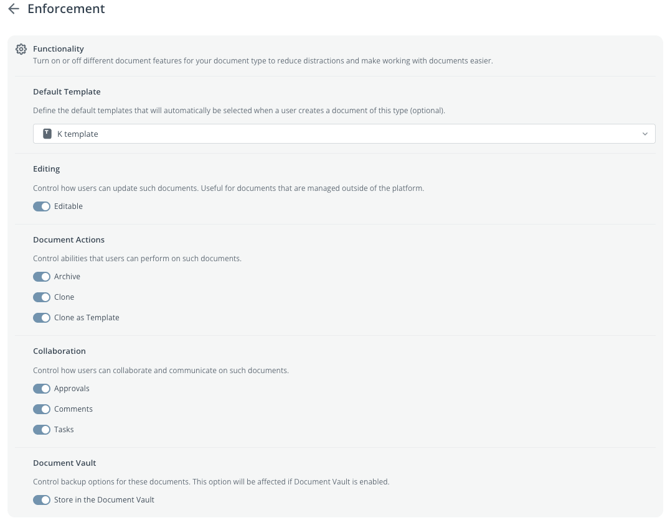
Task: Turn off the Clone toggle
Action: pyautogui.click(x=41, y=297)
